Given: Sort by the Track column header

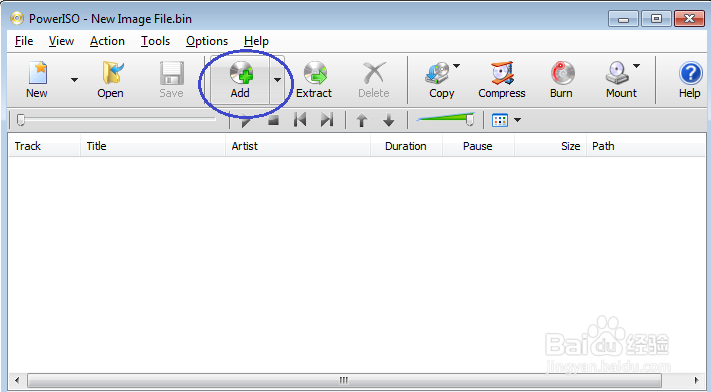Looking at the screenshot, I should [x=44, y=146].
